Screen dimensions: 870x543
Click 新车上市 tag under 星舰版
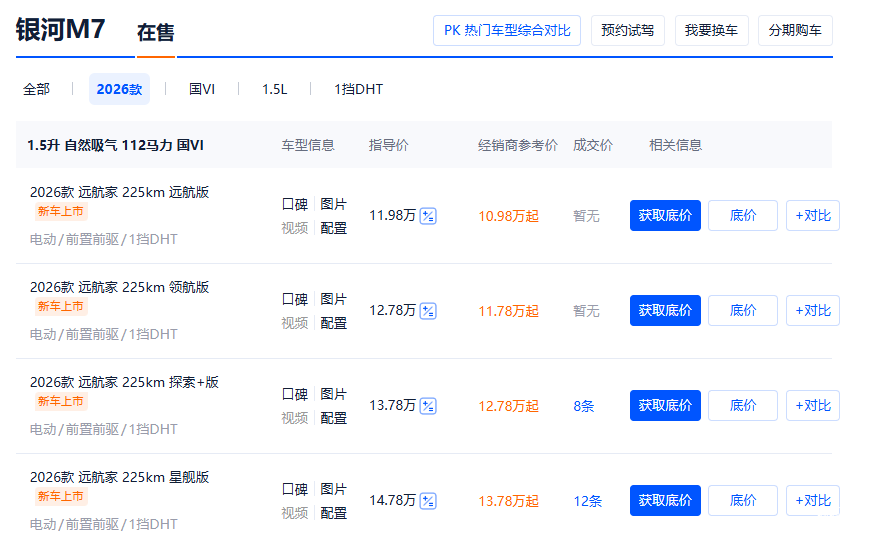60,496
